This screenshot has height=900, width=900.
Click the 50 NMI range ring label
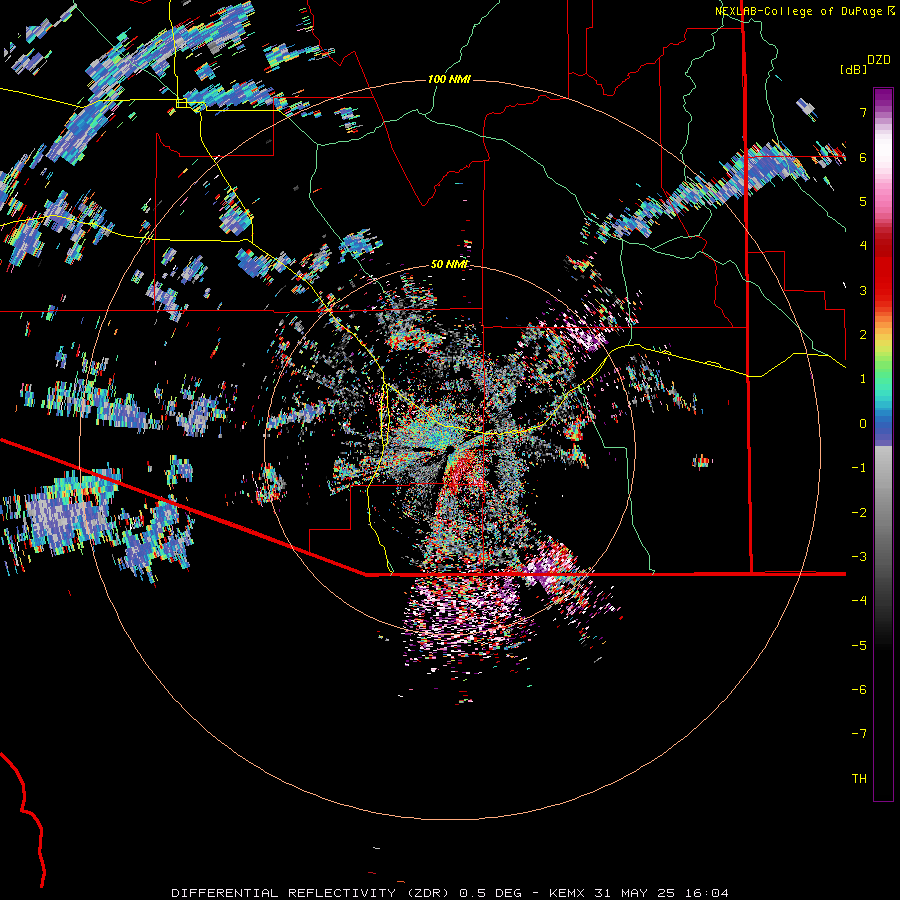point(449,264)
